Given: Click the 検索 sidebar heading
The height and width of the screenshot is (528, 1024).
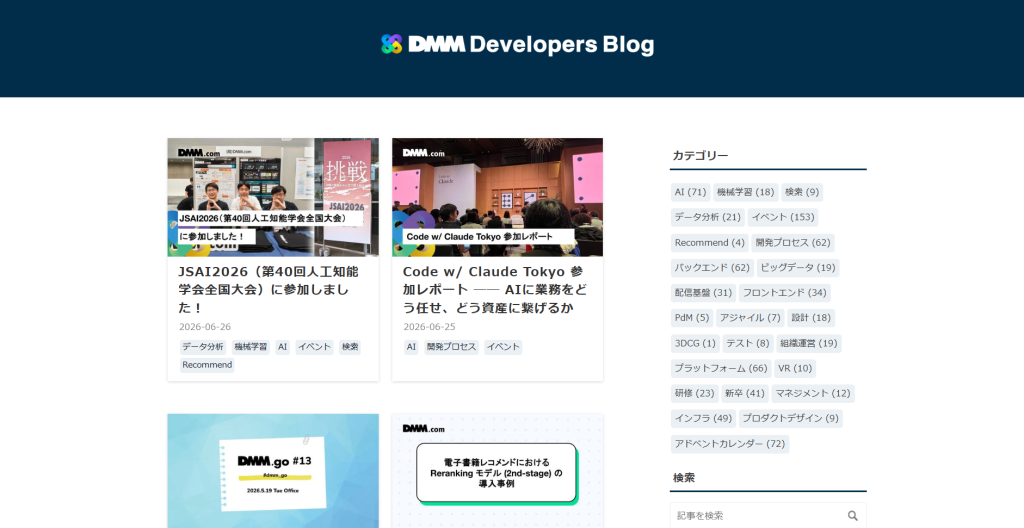Looking at the screenshot, I should (x=684, y=478).
